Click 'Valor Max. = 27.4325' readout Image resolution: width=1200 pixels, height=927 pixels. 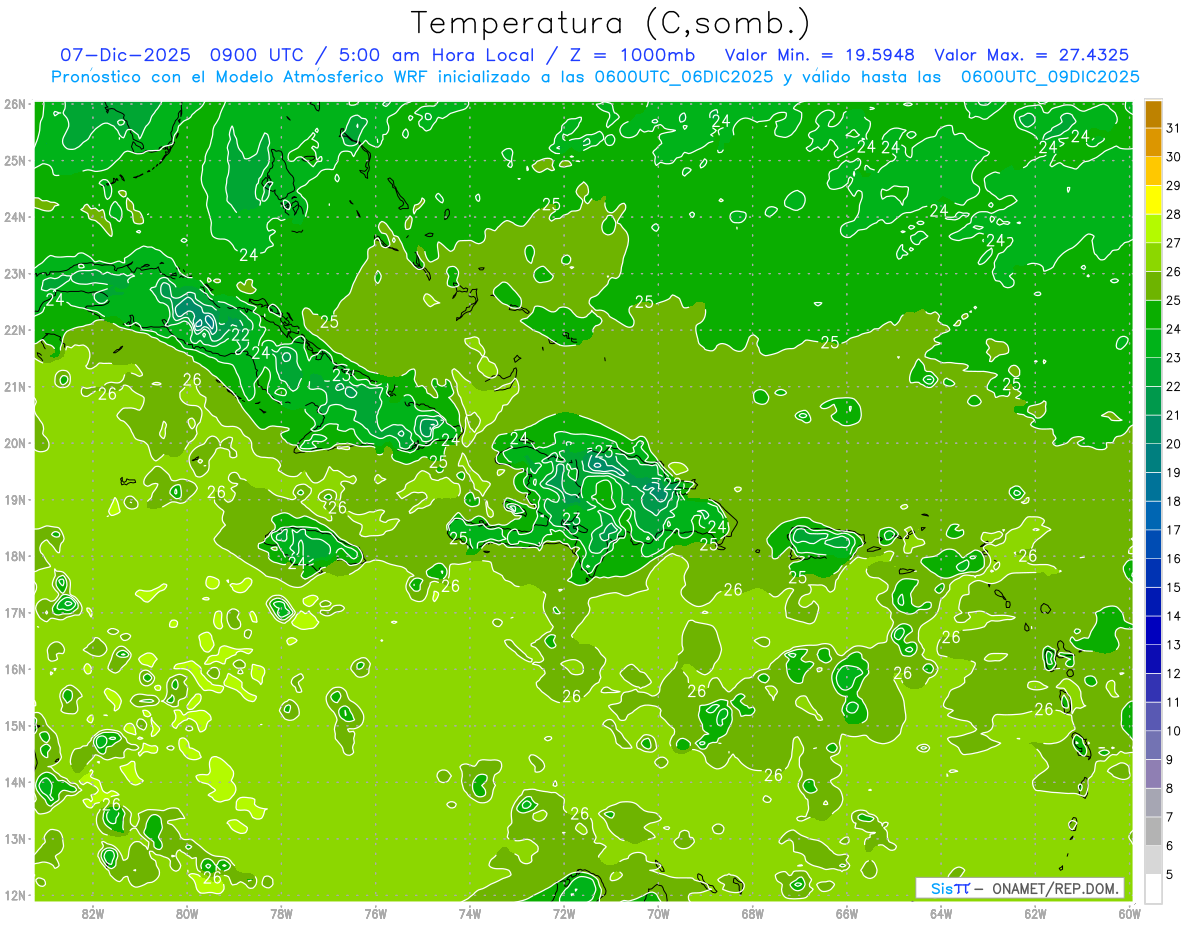[1032, 55]
